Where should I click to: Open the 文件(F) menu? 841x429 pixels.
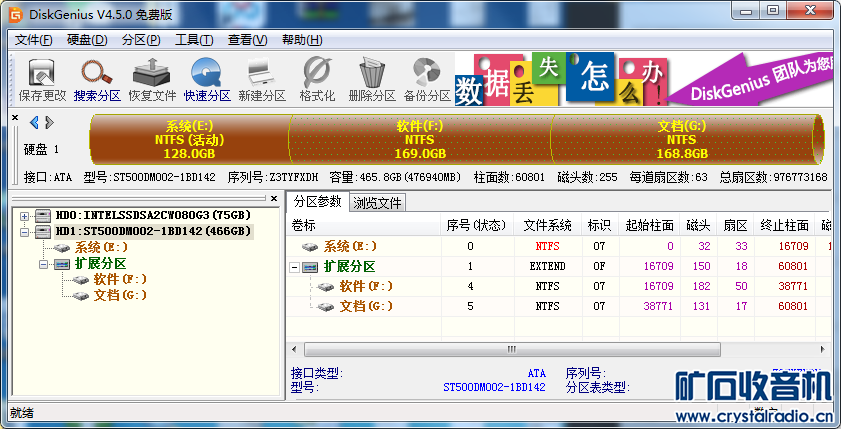tap(33, 40)
